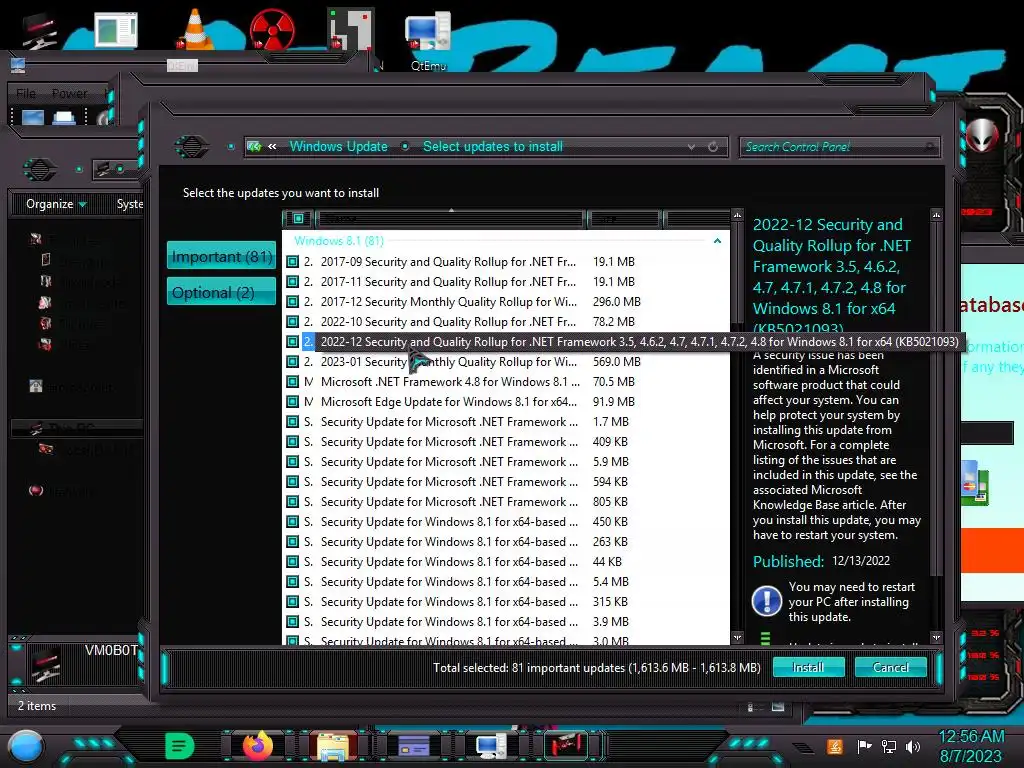Sort updates by the Name column header

tap(449, 219)
